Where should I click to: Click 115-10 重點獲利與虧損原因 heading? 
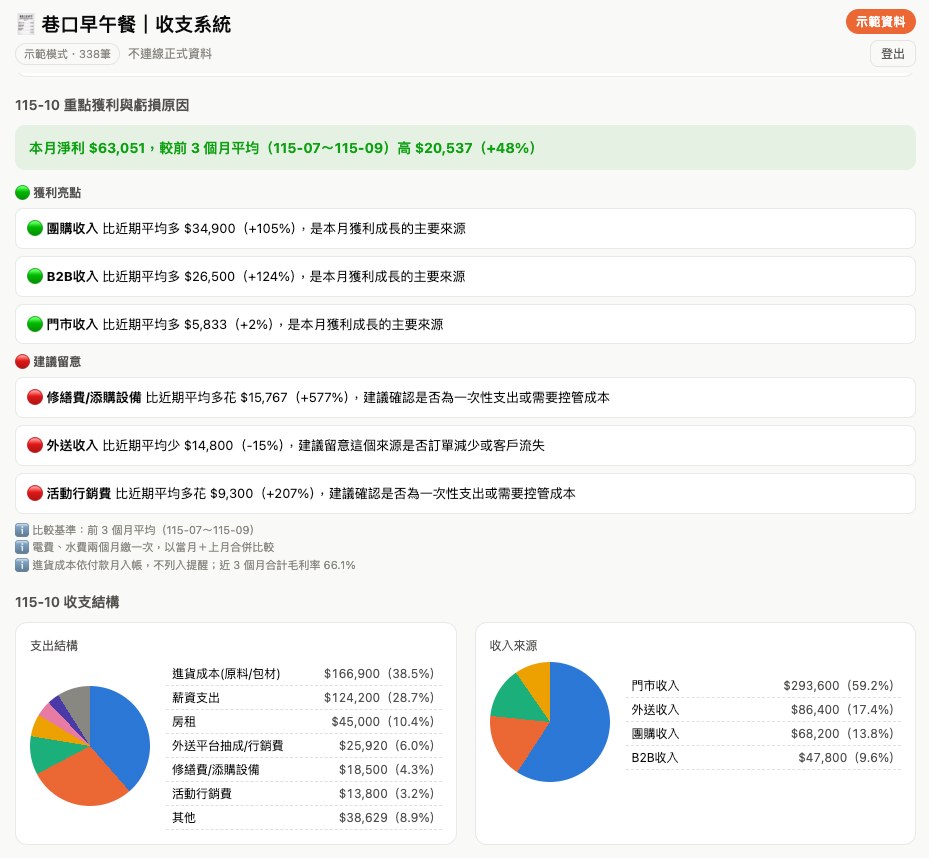coord(102,105)
